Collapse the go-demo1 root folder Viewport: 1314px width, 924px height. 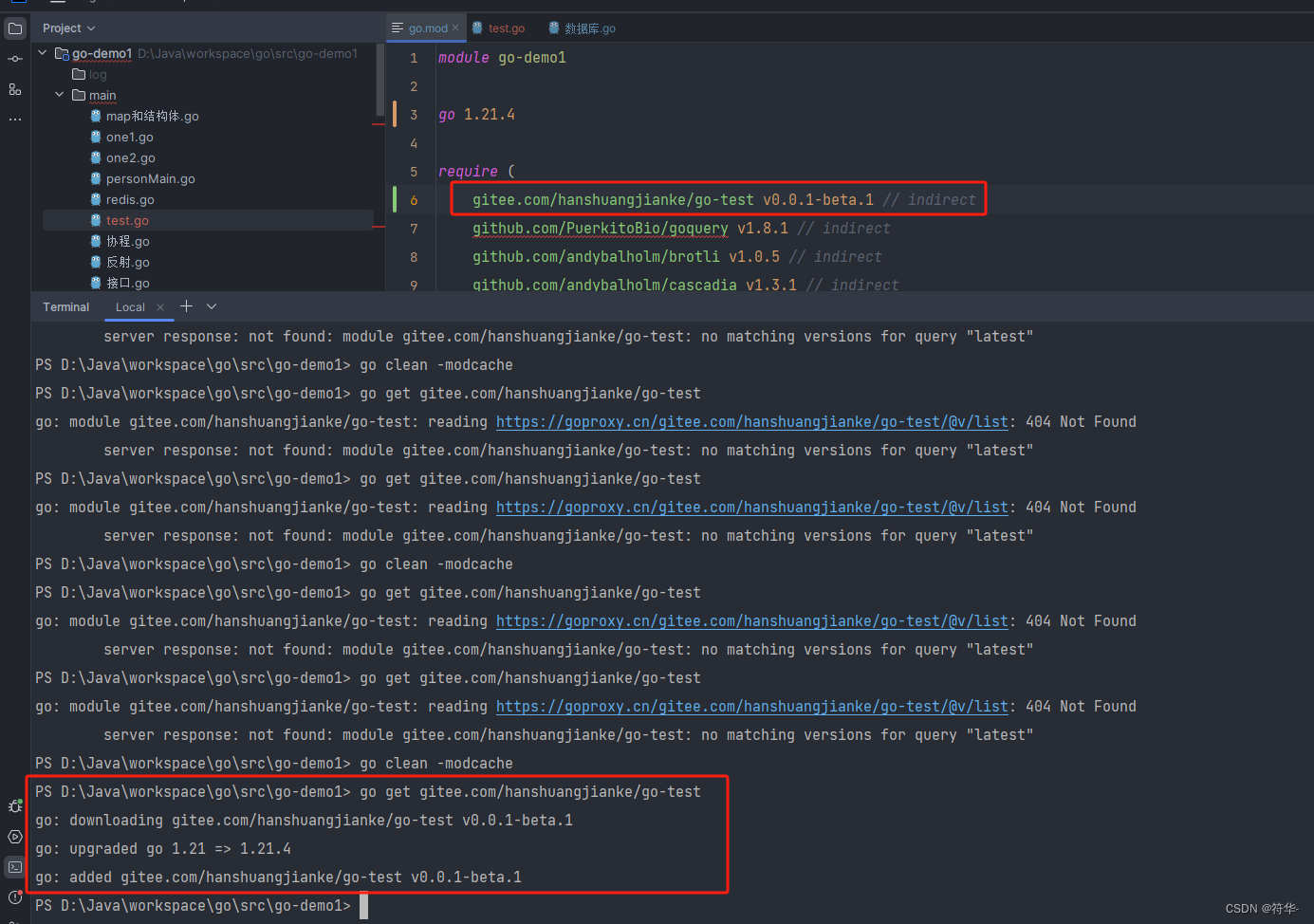[43, 53]
